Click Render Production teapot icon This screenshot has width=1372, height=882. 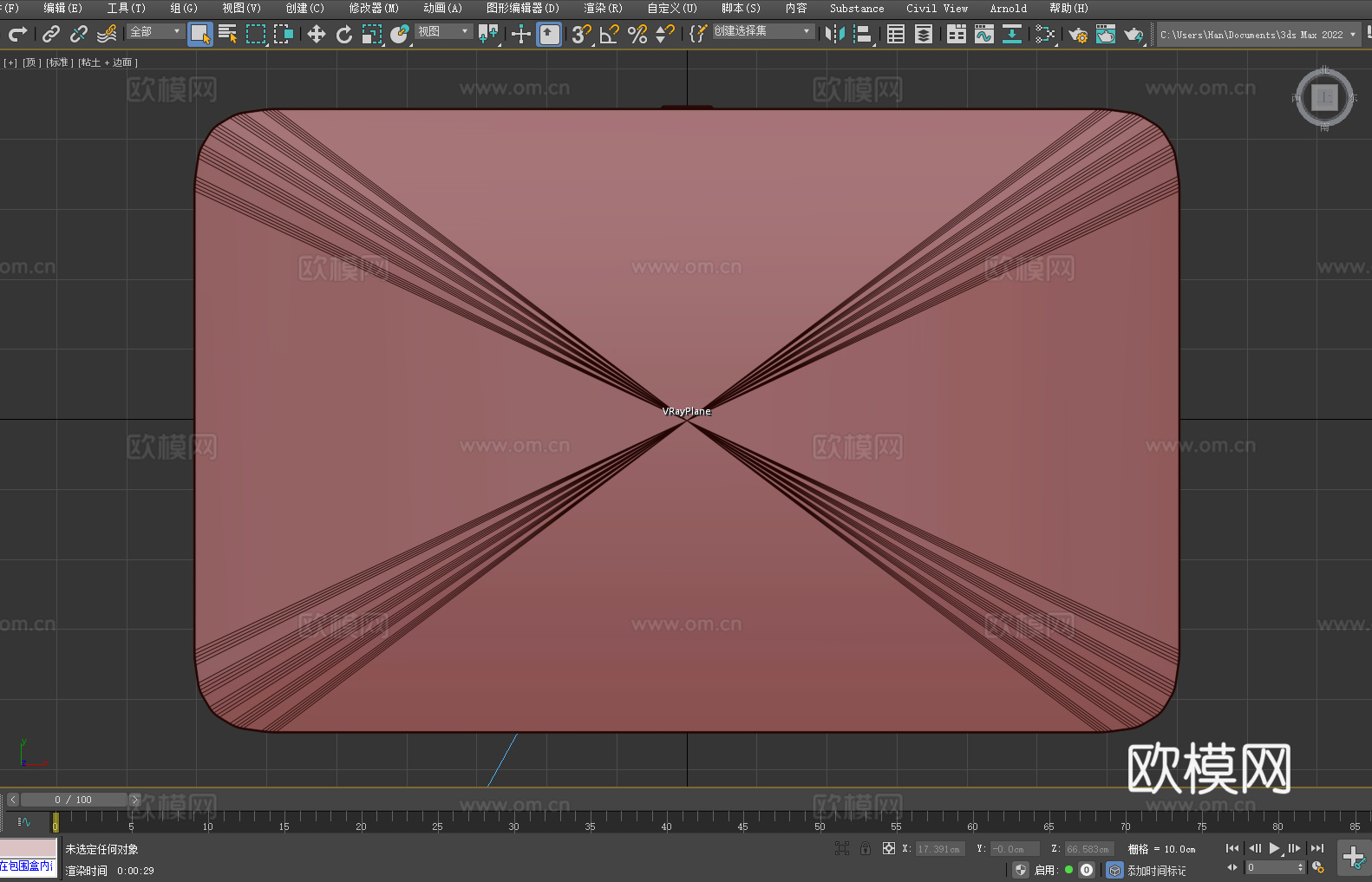tap(1134, 34)
